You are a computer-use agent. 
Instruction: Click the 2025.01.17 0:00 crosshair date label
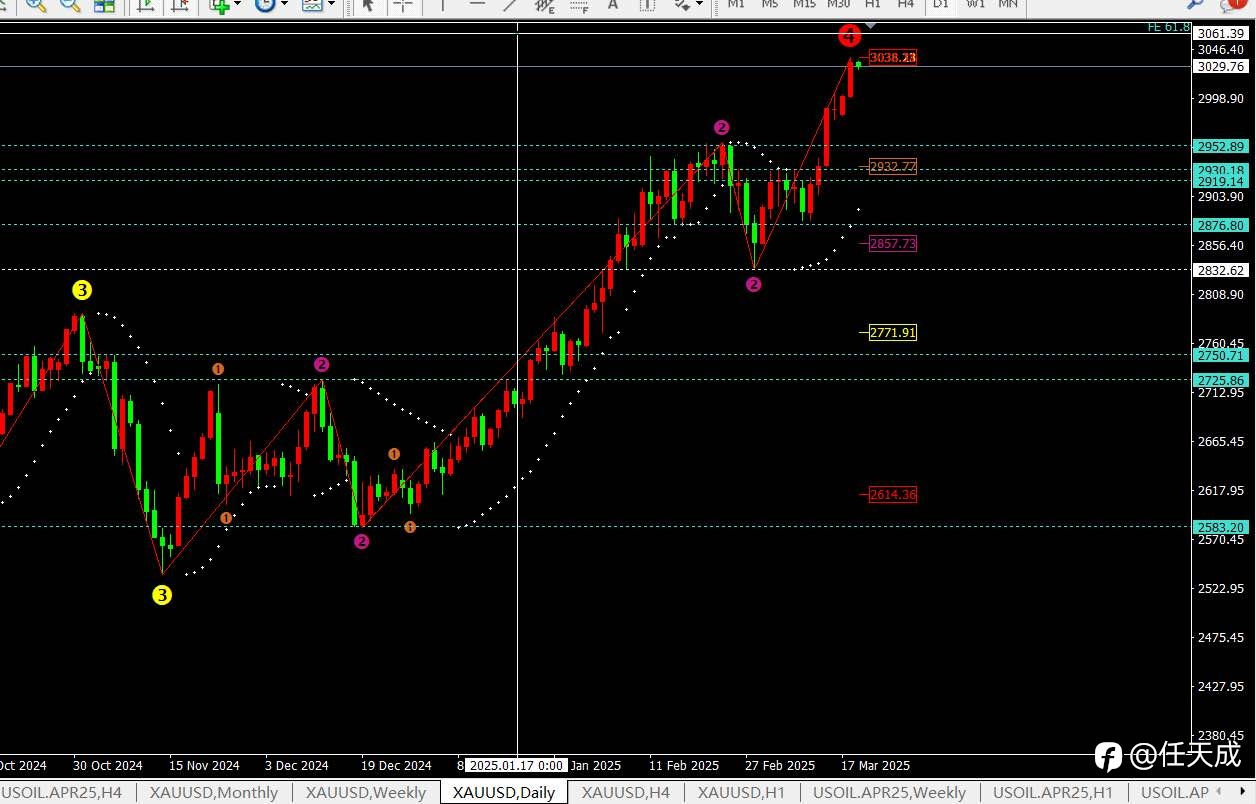pos(516,766)
